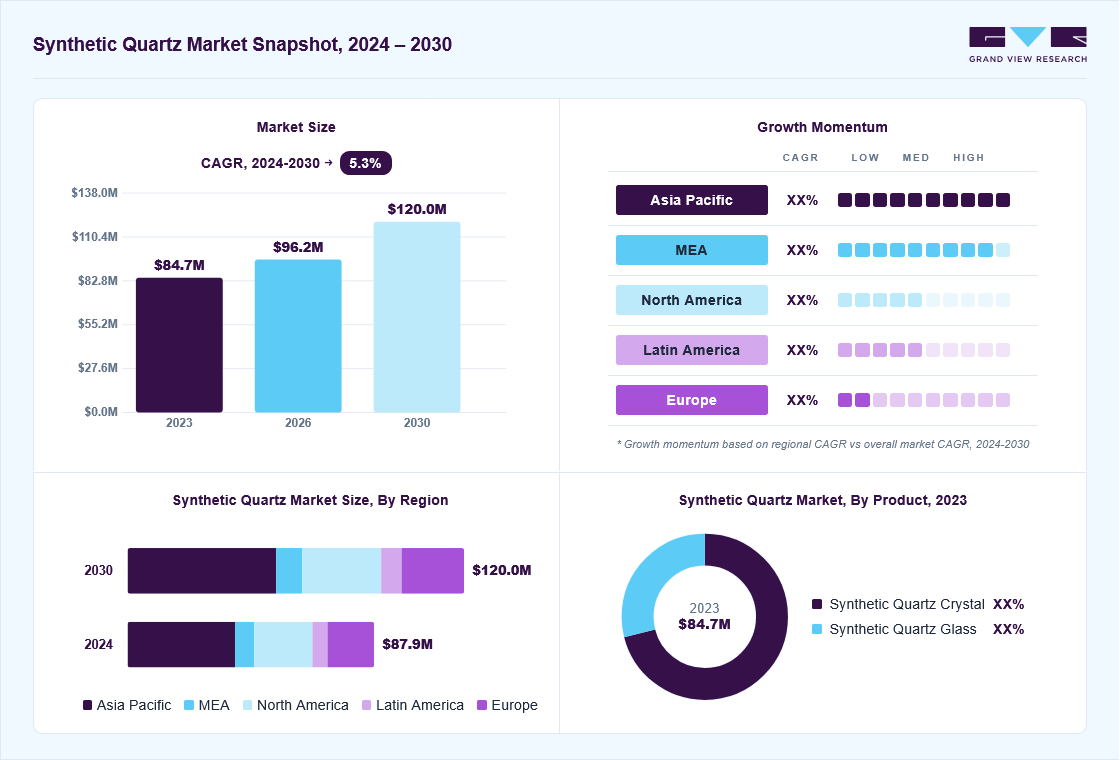The width and height of the screenshot is (1120, 760).
Task: Click the XX% next to Synthetic Quartz Glass
Action: 1009,629
